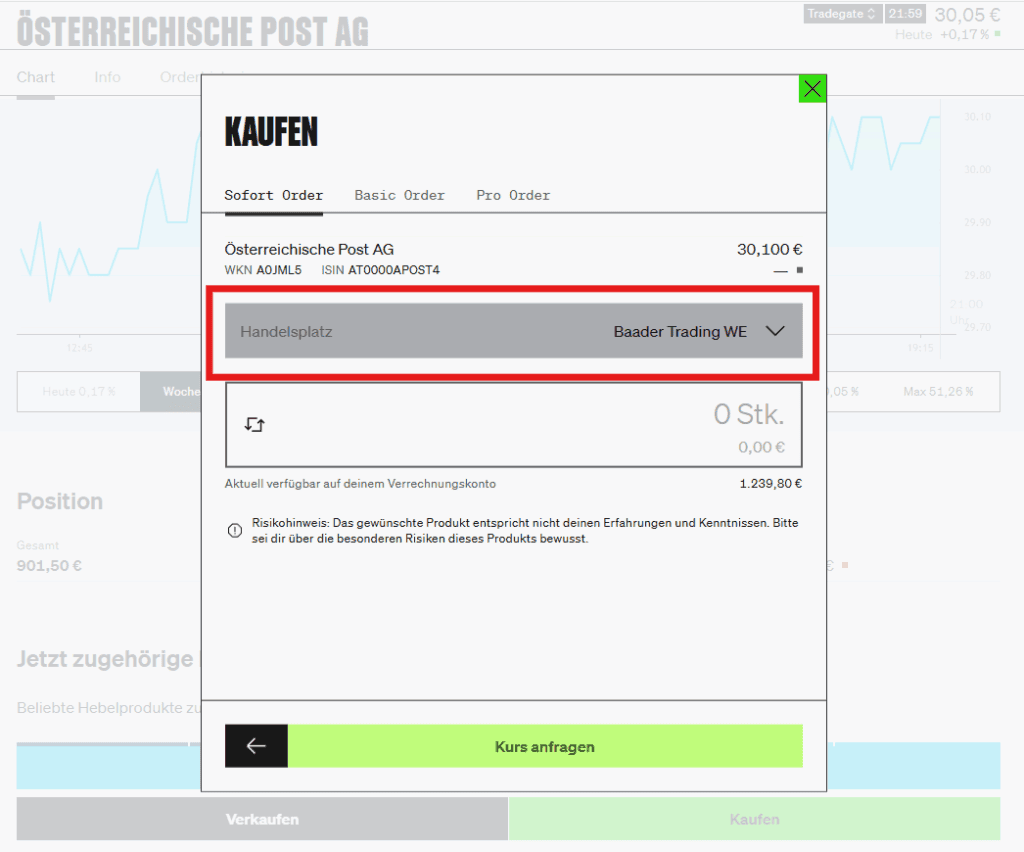Switch to the Sofort Order tab
Screen dimensions: 1024x852
[x=273, y=195]
